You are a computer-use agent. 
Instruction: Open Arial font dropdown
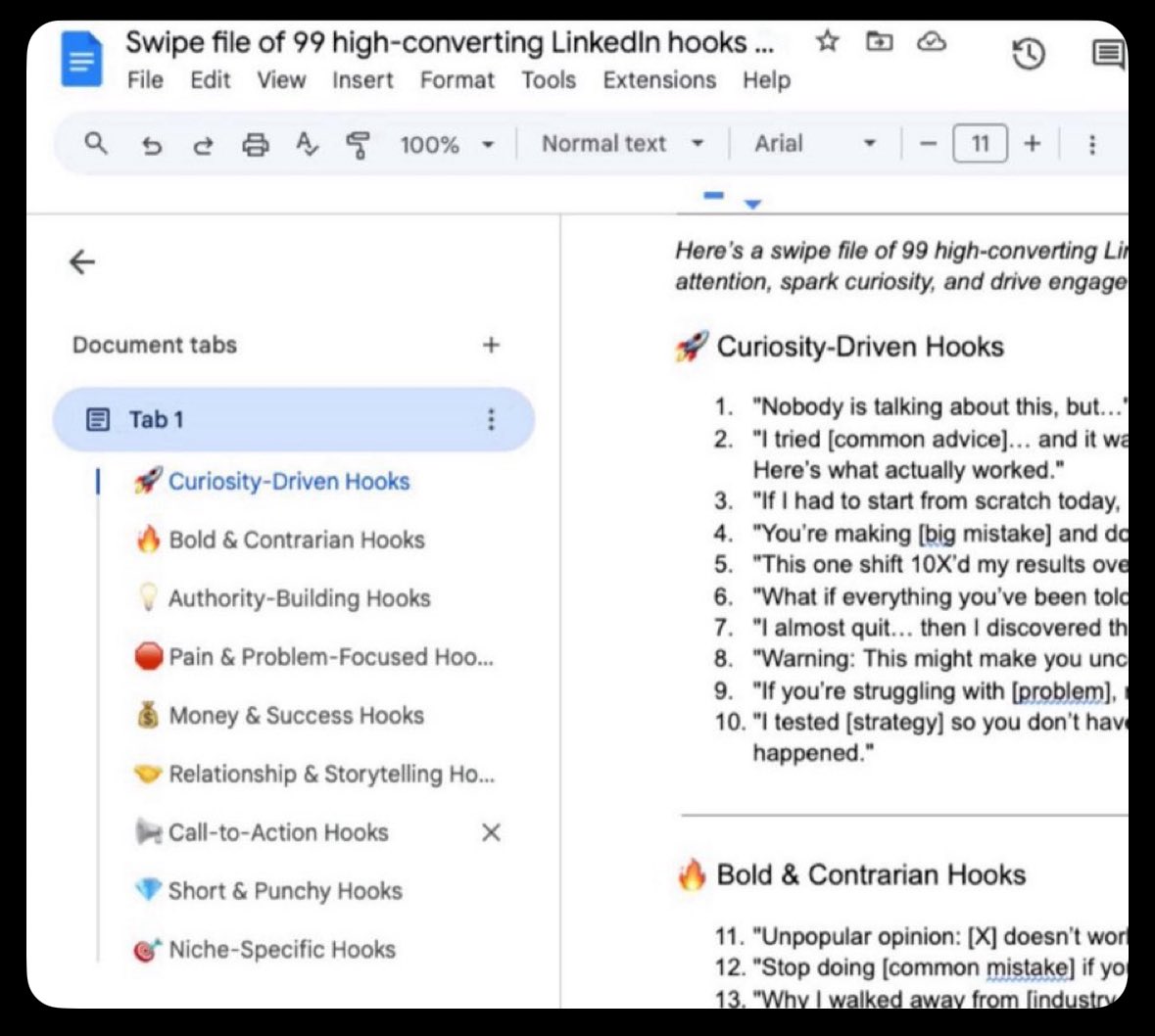click(815, 144)
